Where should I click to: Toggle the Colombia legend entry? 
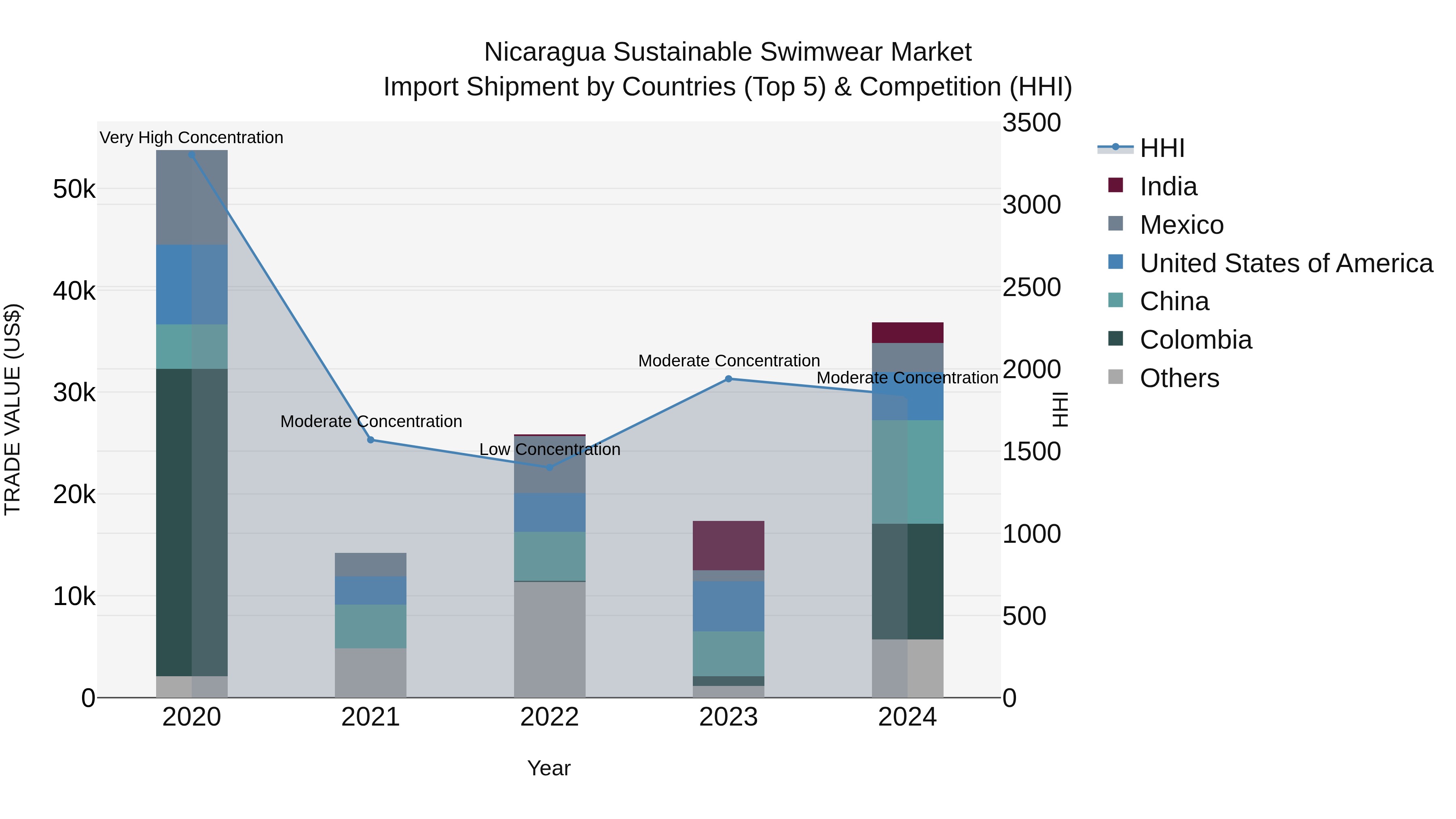click(x=1180, y=340)
